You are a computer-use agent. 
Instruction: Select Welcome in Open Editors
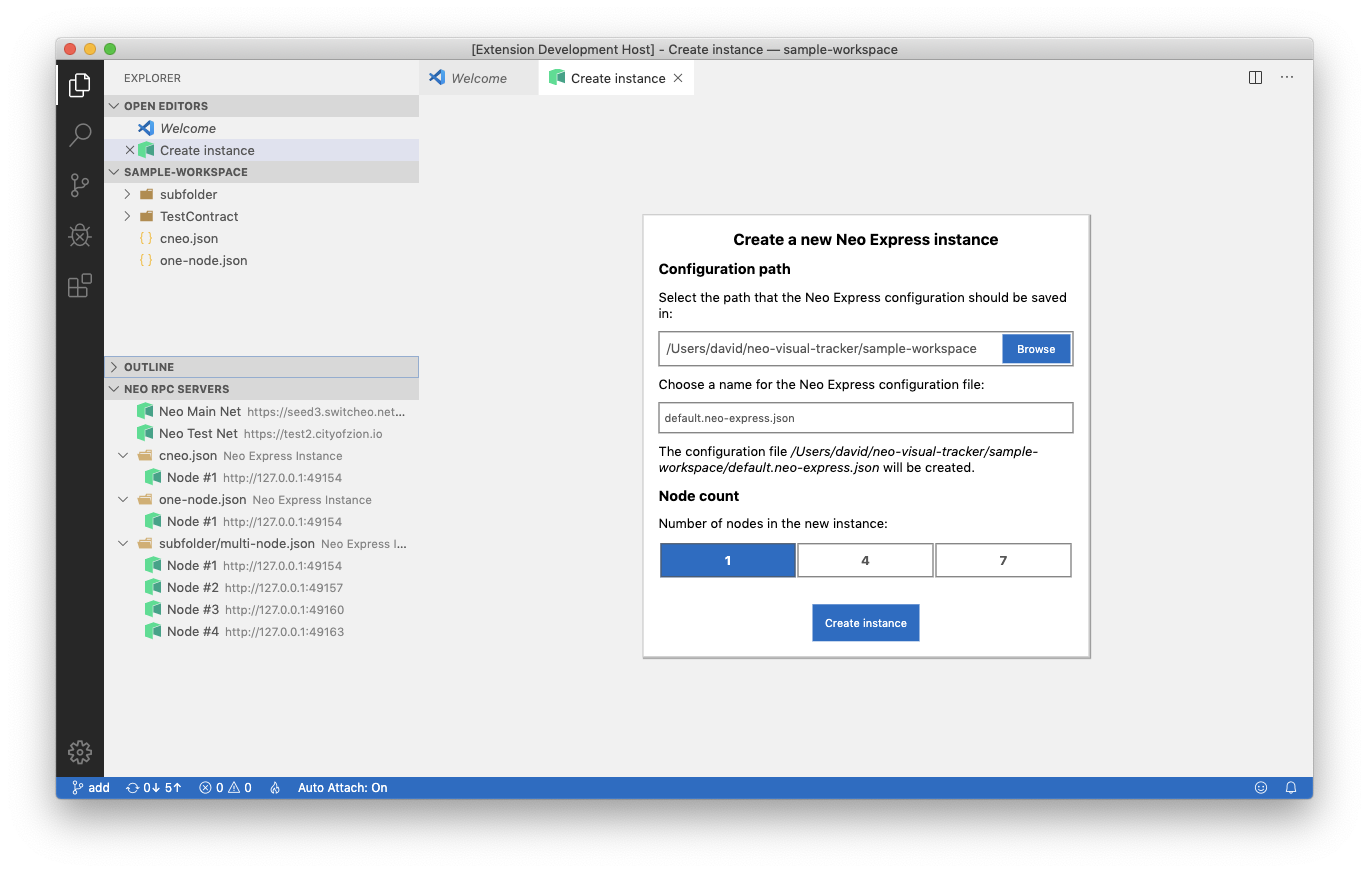(x=261, y=128)
